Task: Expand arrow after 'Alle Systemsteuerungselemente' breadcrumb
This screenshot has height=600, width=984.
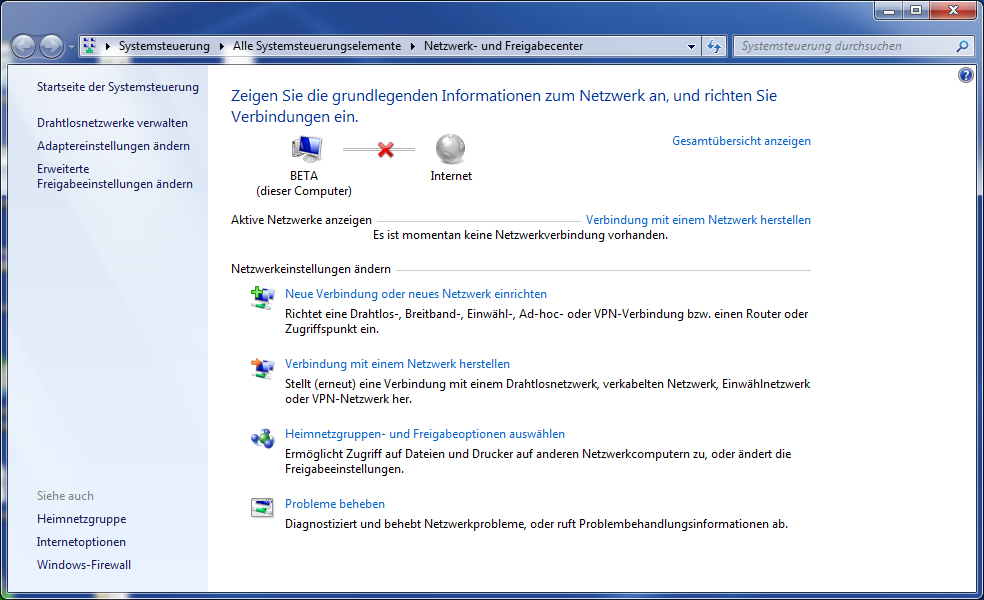Action: click(x=413, y=46)
